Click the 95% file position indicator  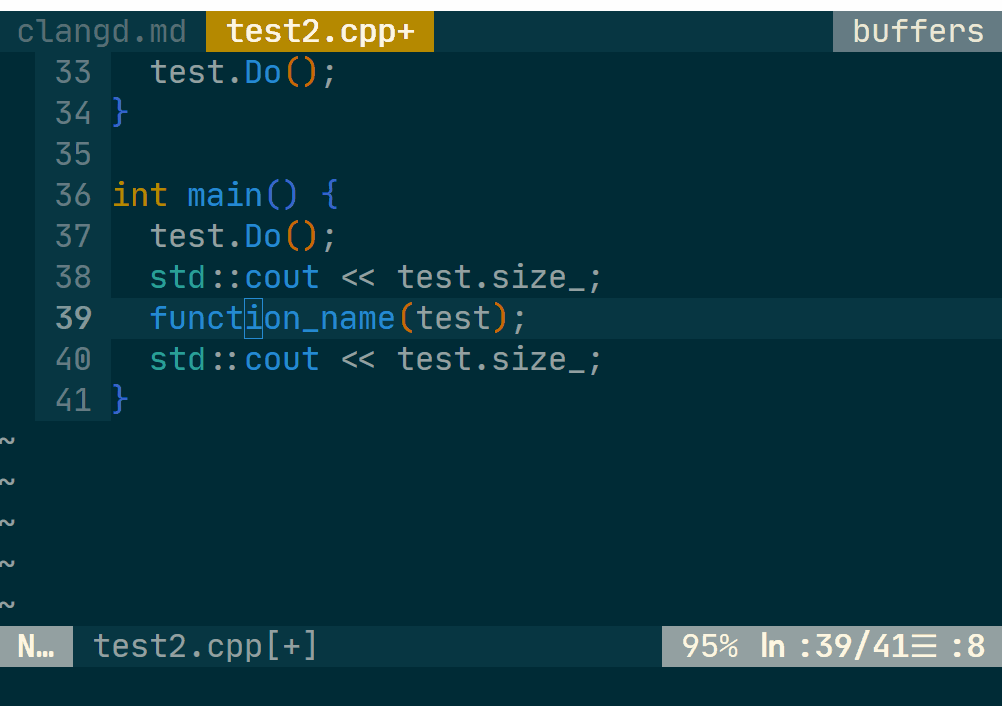[x=710, y=647]
